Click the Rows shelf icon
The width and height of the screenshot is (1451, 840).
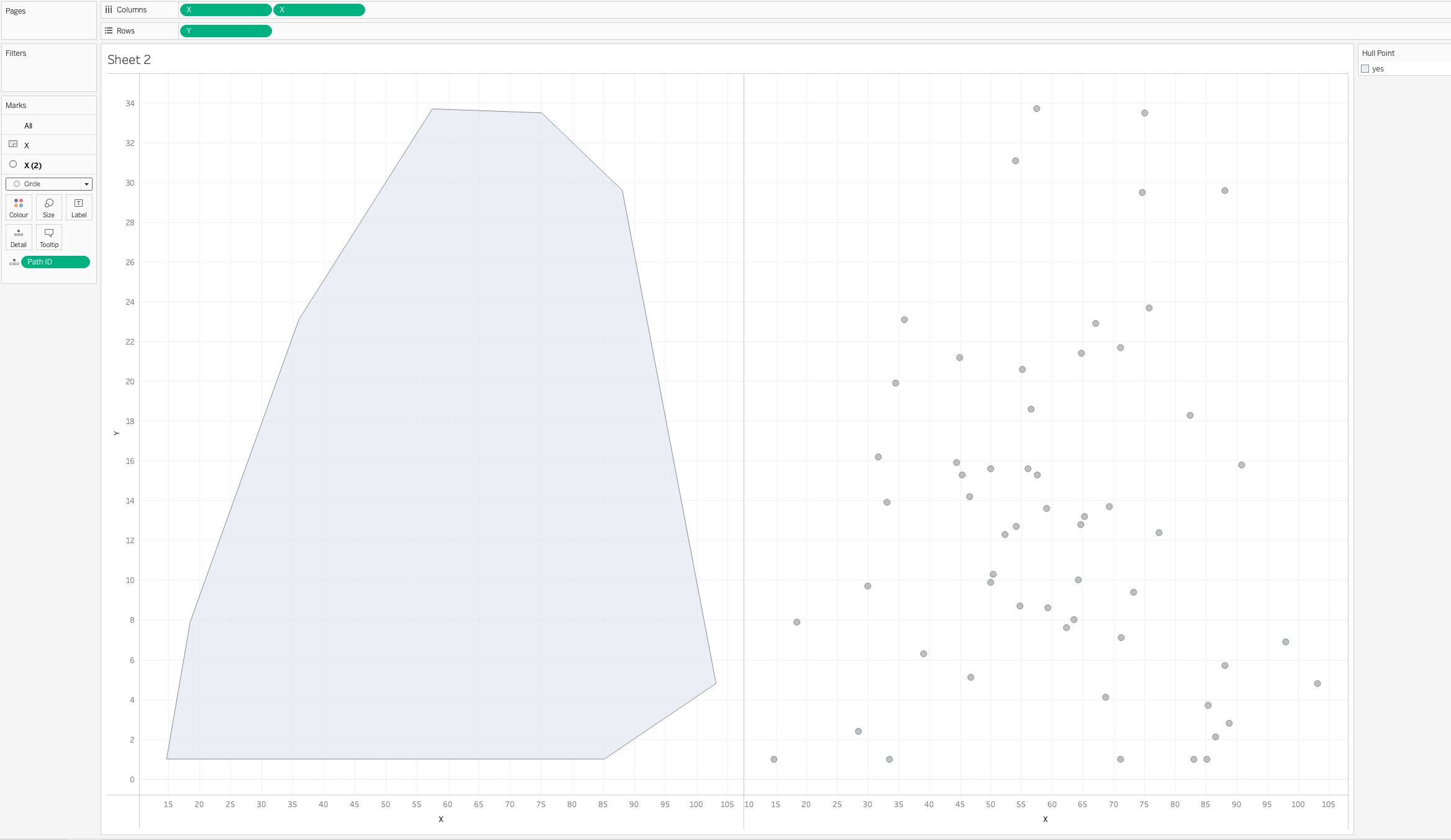coord(109,31)
